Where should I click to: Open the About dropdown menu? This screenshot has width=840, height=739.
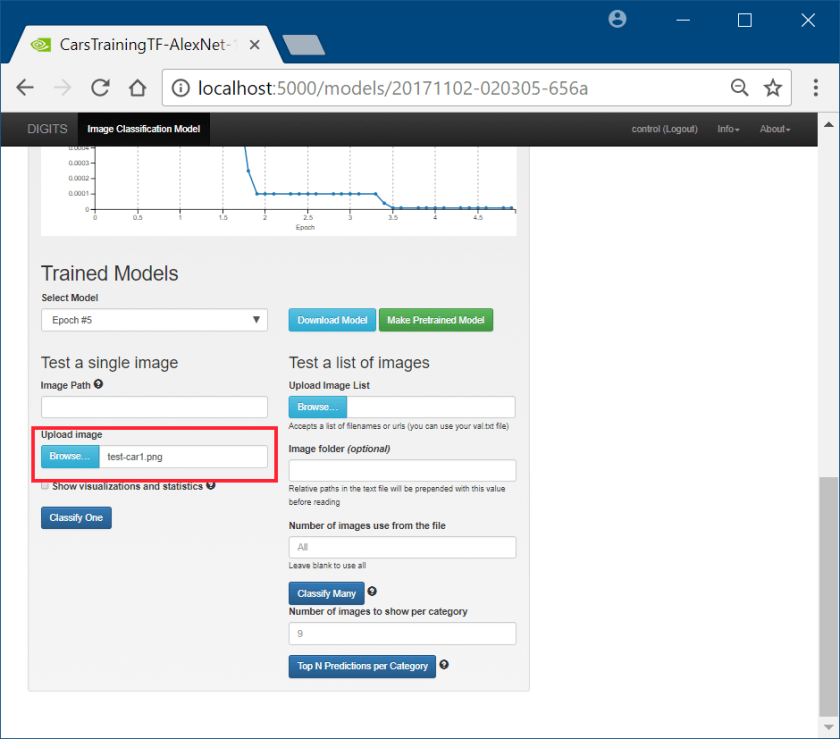click(774, 129)
